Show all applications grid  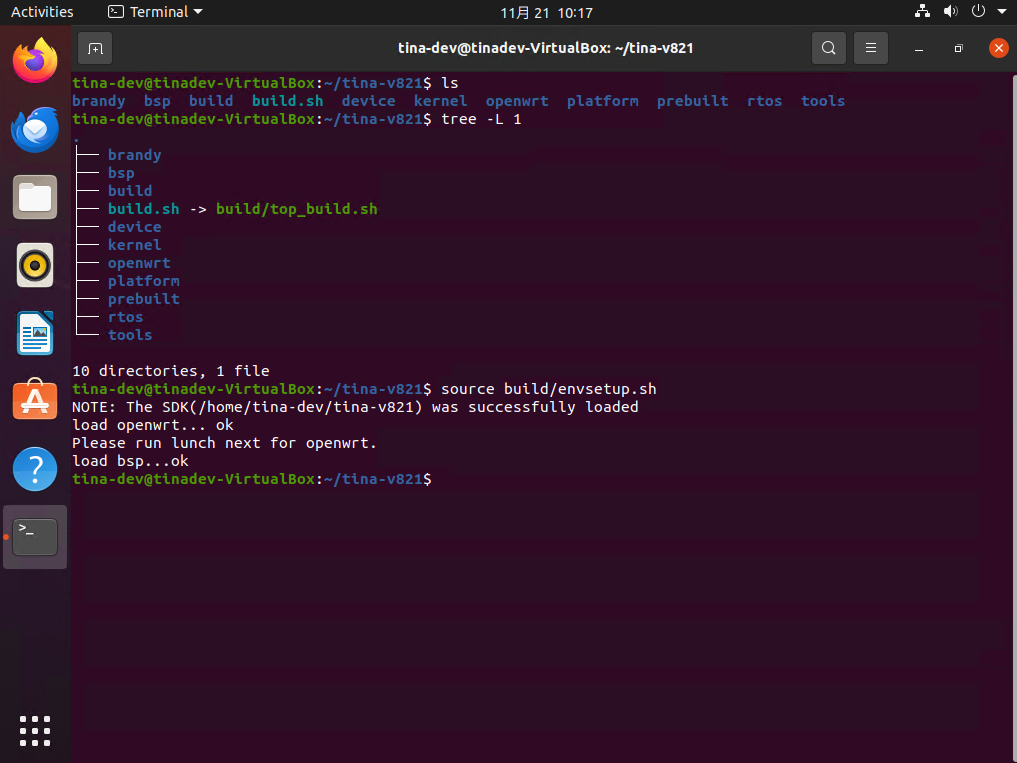[35, 730]
